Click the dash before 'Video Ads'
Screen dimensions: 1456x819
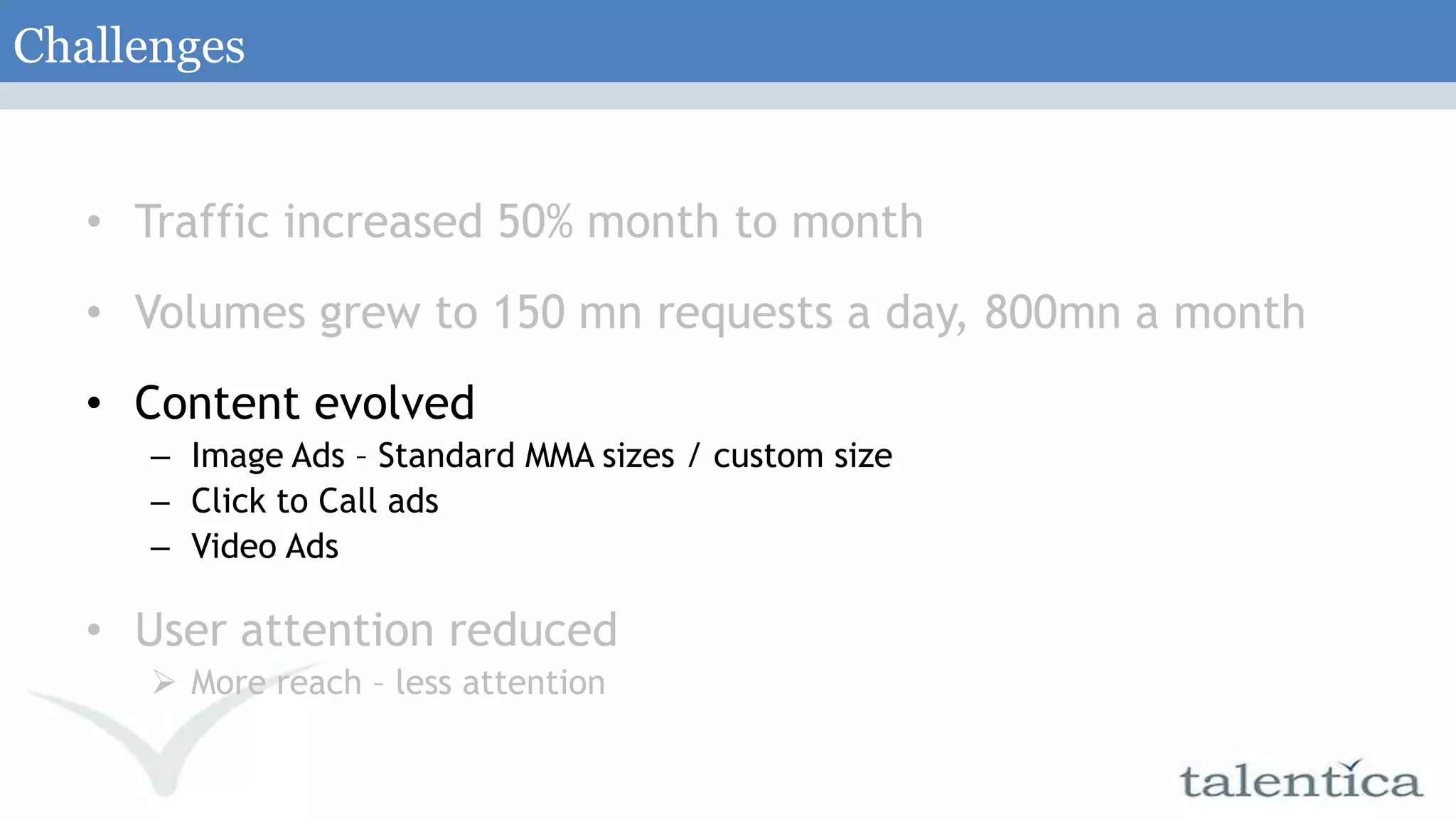[x=161, y=548]
